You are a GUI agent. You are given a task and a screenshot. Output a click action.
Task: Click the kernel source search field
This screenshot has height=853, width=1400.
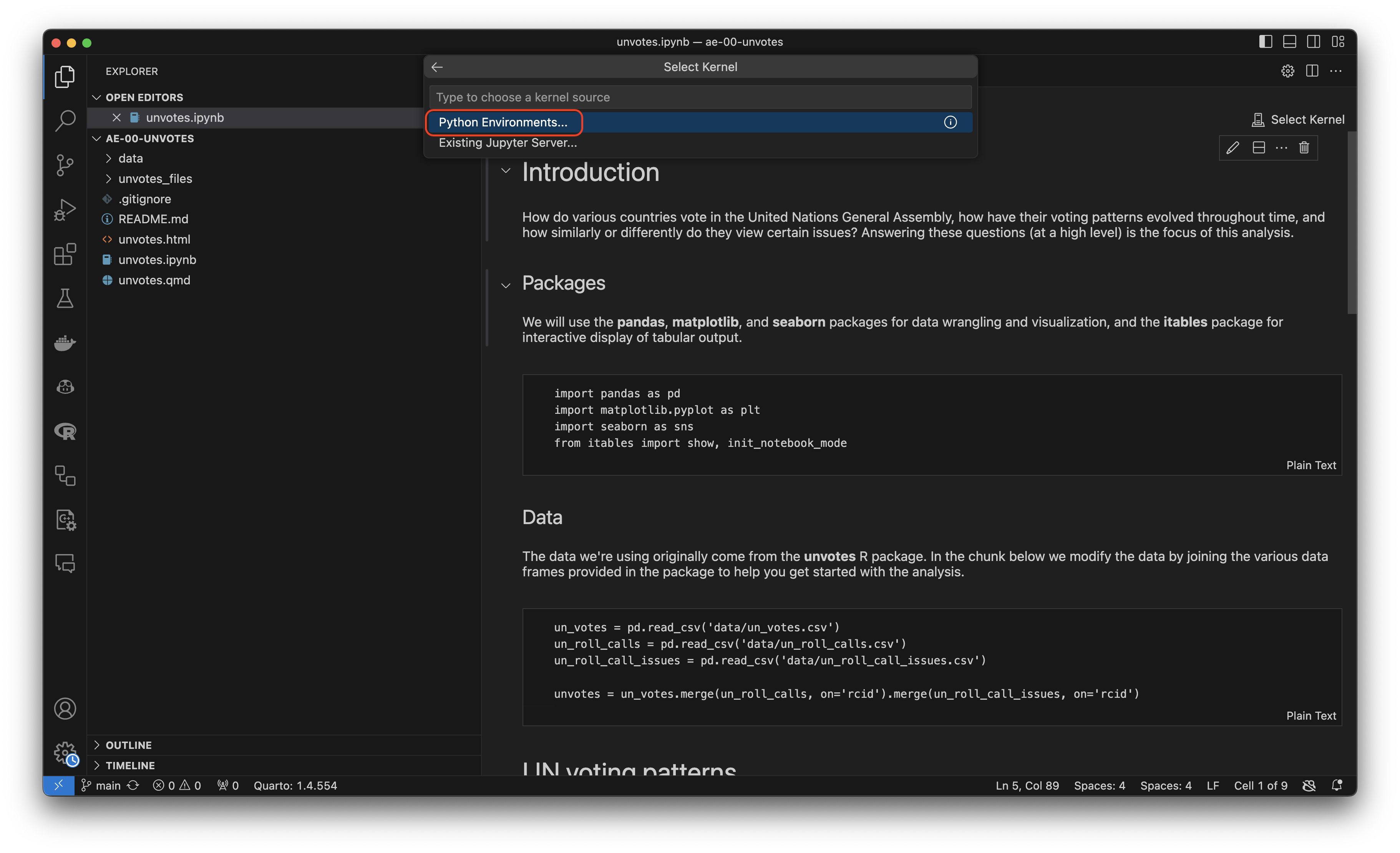700,97
